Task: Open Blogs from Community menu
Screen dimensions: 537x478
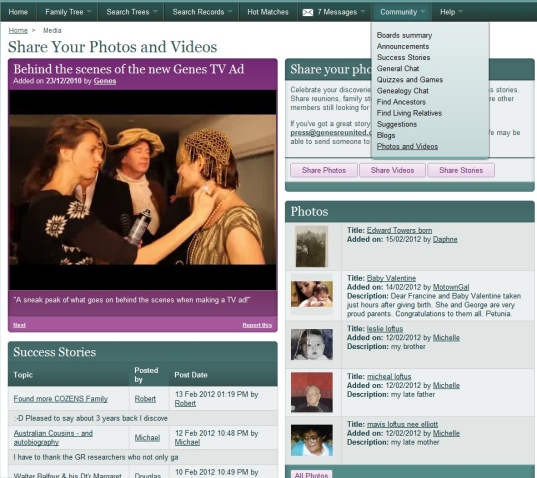Action: click(386, 135)
